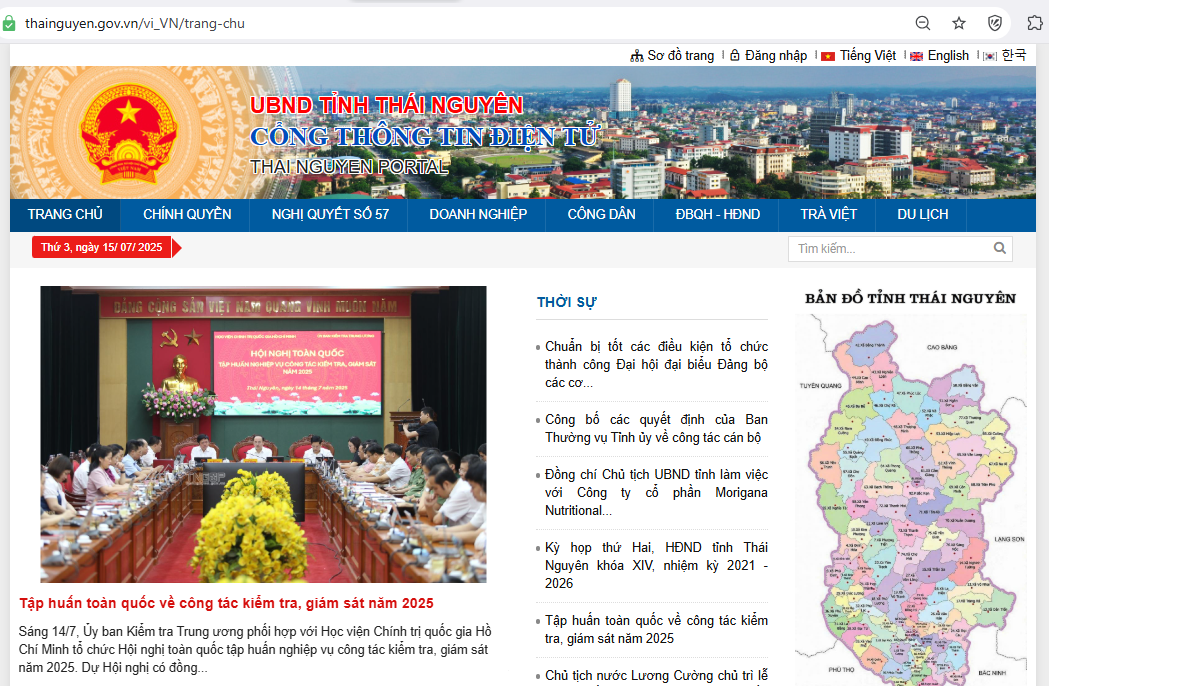Click the UBND TỈNH THÁI NGUYÊN banner title
The height and width of the screenshot is (686, 1184).
pos(387,105)
